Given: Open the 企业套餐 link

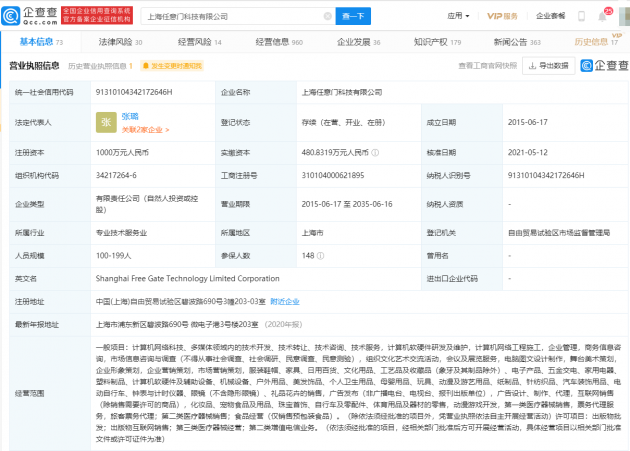Looking at the screenshot, I should tap(550, 16).
